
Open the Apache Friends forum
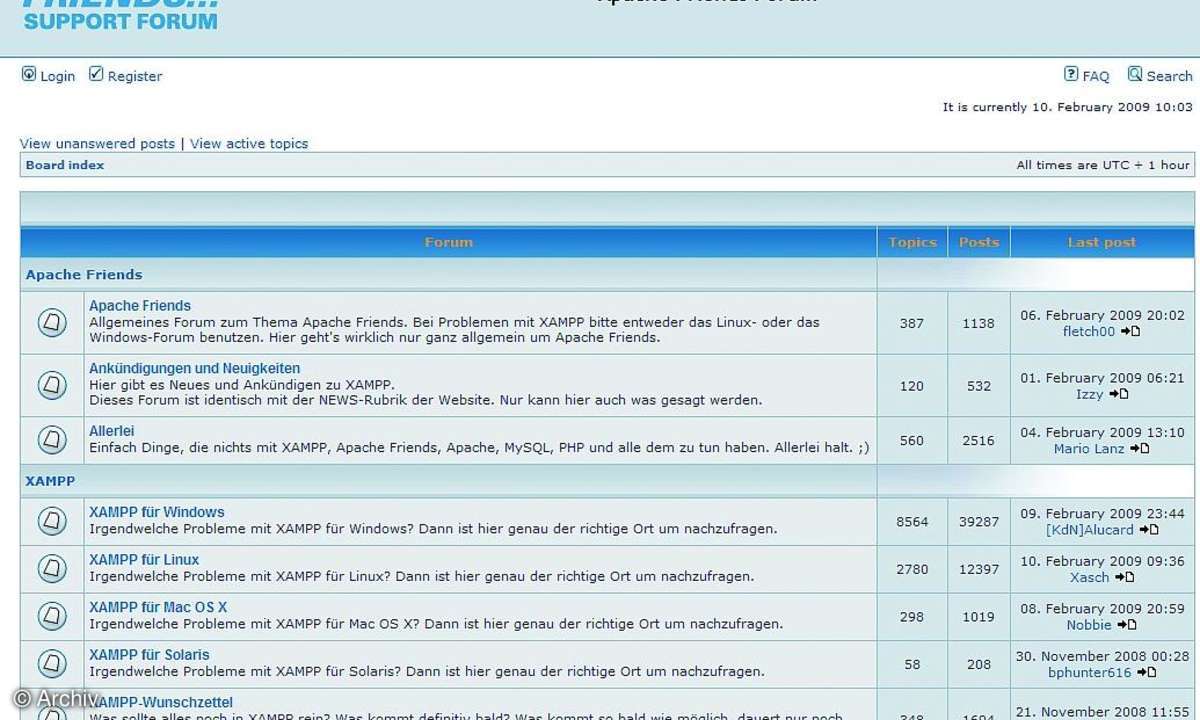(140, 306)
